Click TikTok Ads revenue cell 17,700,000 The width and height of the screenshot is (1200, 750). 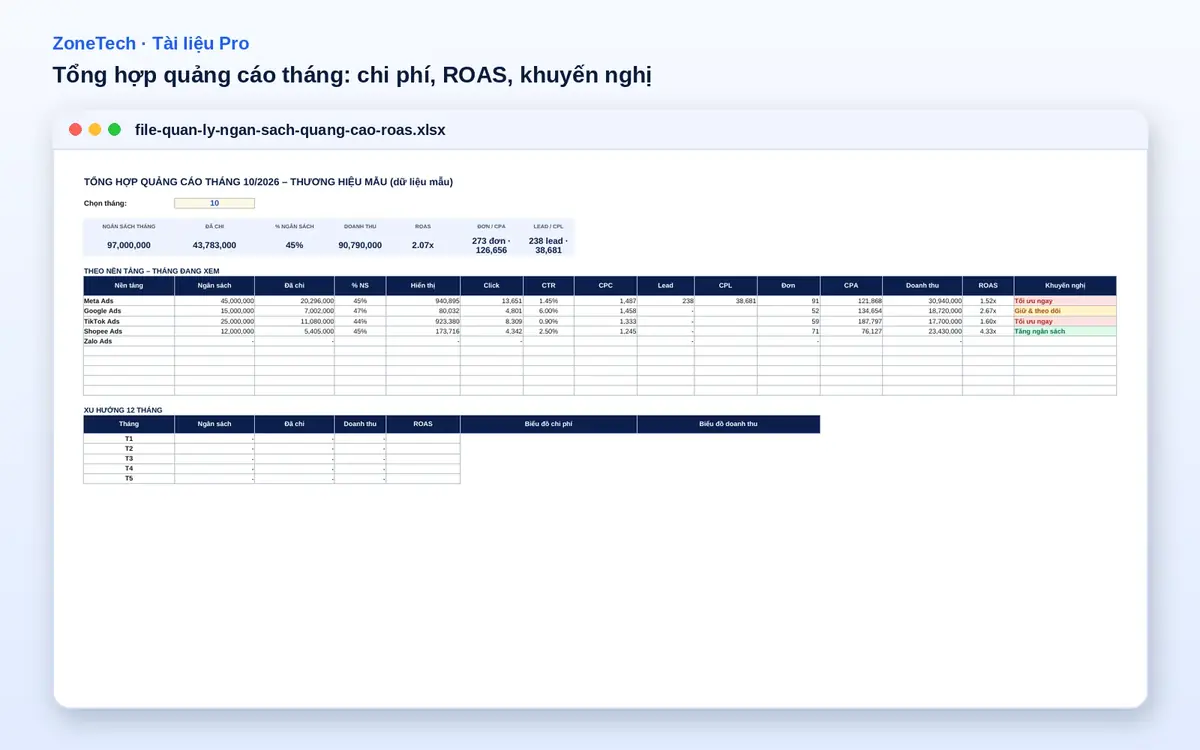coord(922,321)
